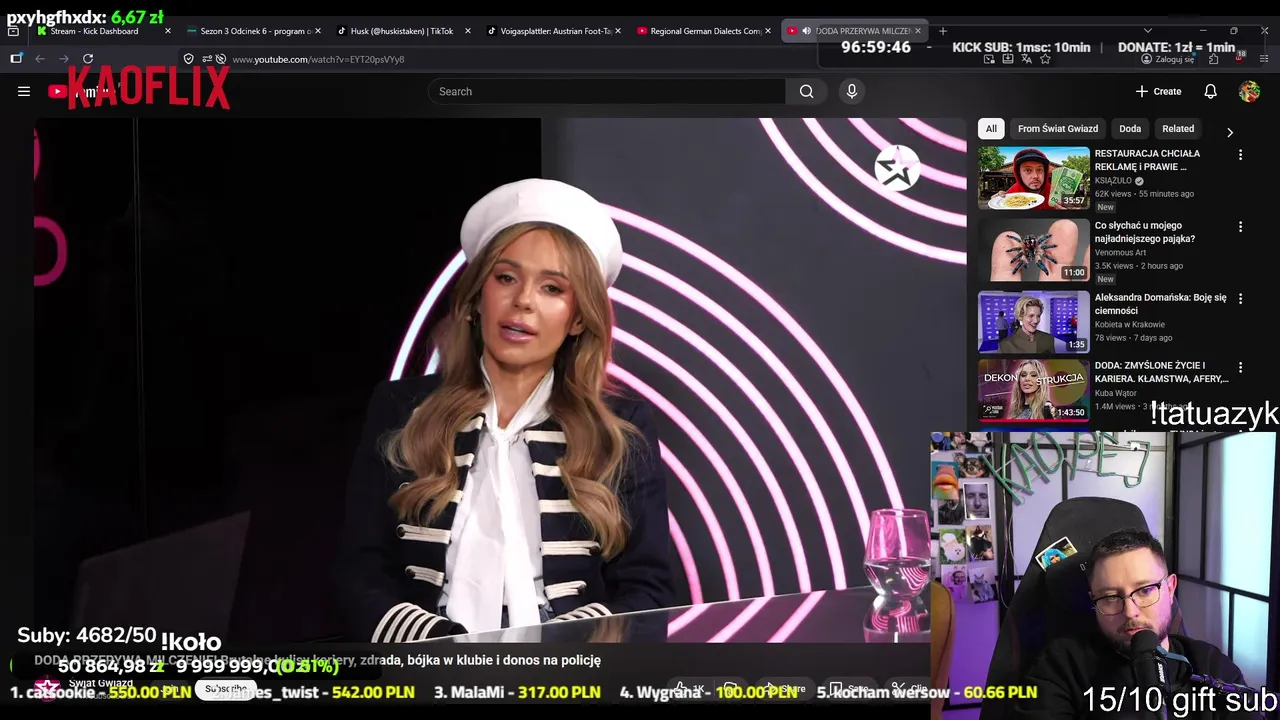Click the Create button
1280x720 pixels.
click(1158, 91)
